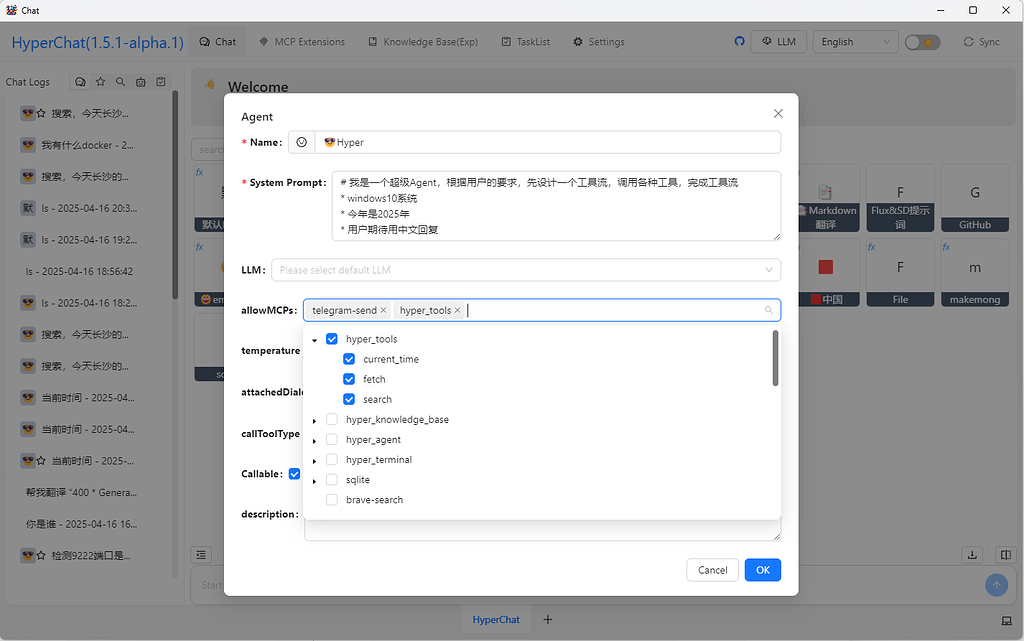Screen dimensions: 1024x641
Task: Close the Agent dialog with X
Action: [x=778, y=114]
